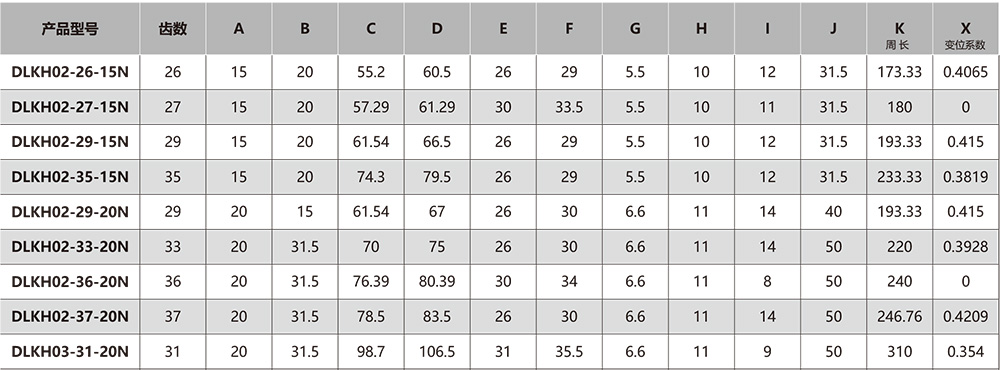The image size is (1000, 370).
Task: Click the 0.3928 coefficient cell
Action: tap(965, 246)
